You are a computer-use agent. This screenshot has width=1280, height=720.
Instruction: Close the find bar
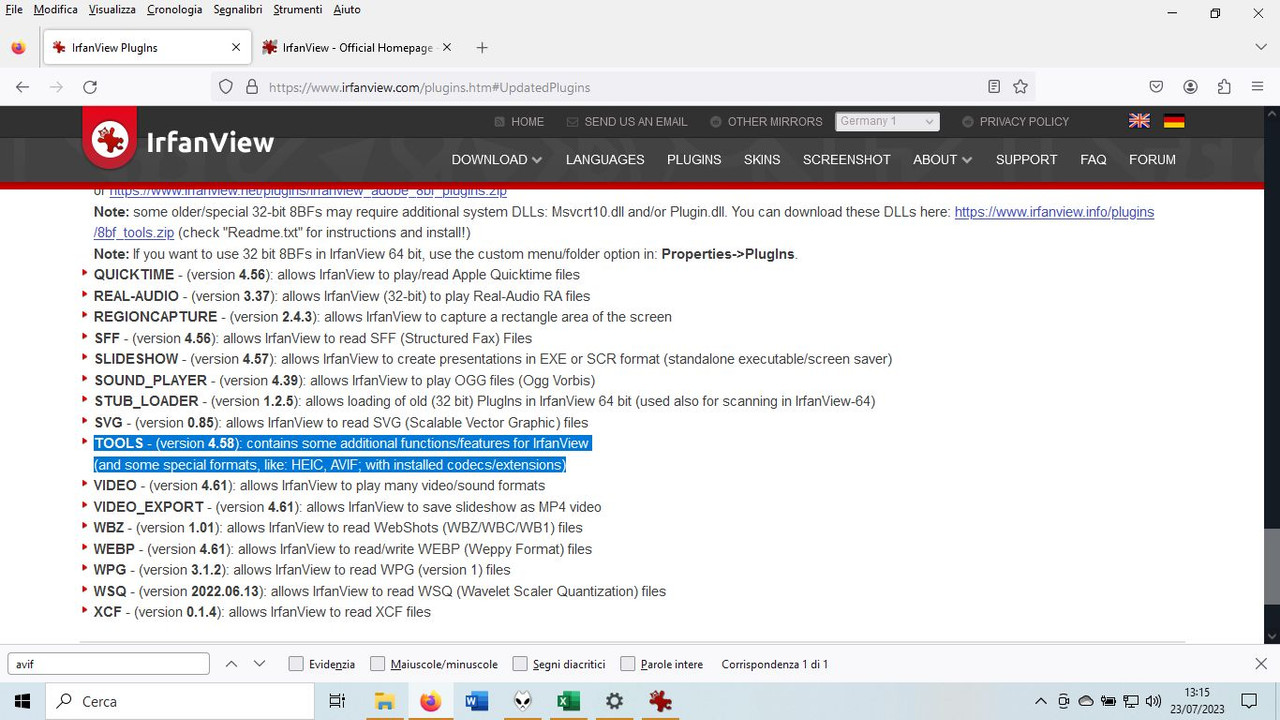click(1261, 664)
